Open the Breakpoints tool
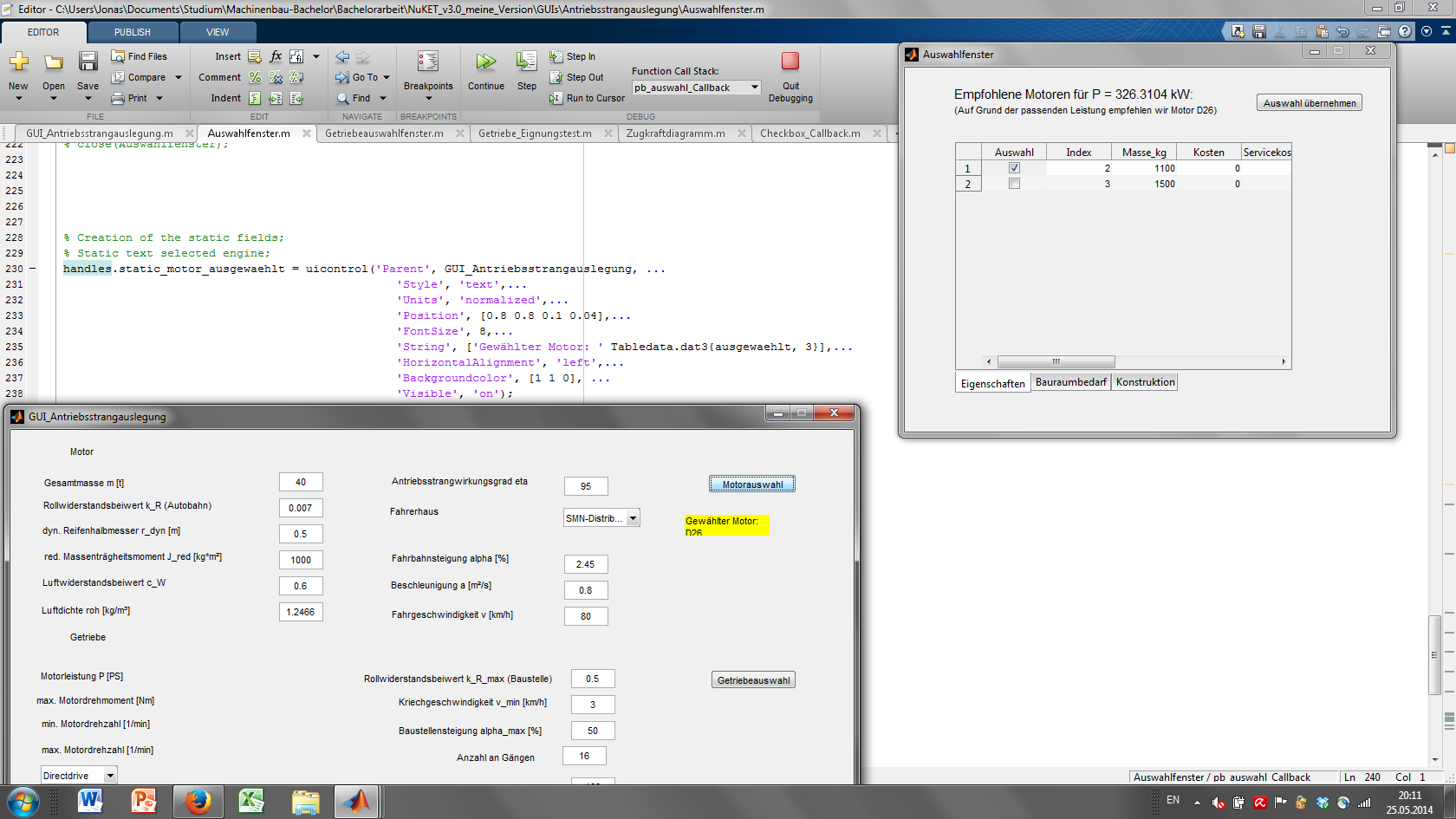1456x819 pixels. (428, 62)
